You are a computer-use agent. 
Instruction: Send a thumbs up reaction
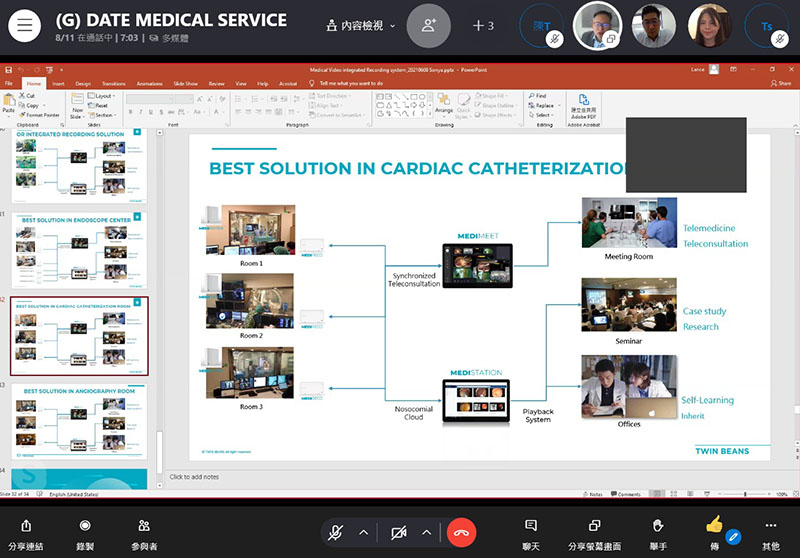(714, 524)
